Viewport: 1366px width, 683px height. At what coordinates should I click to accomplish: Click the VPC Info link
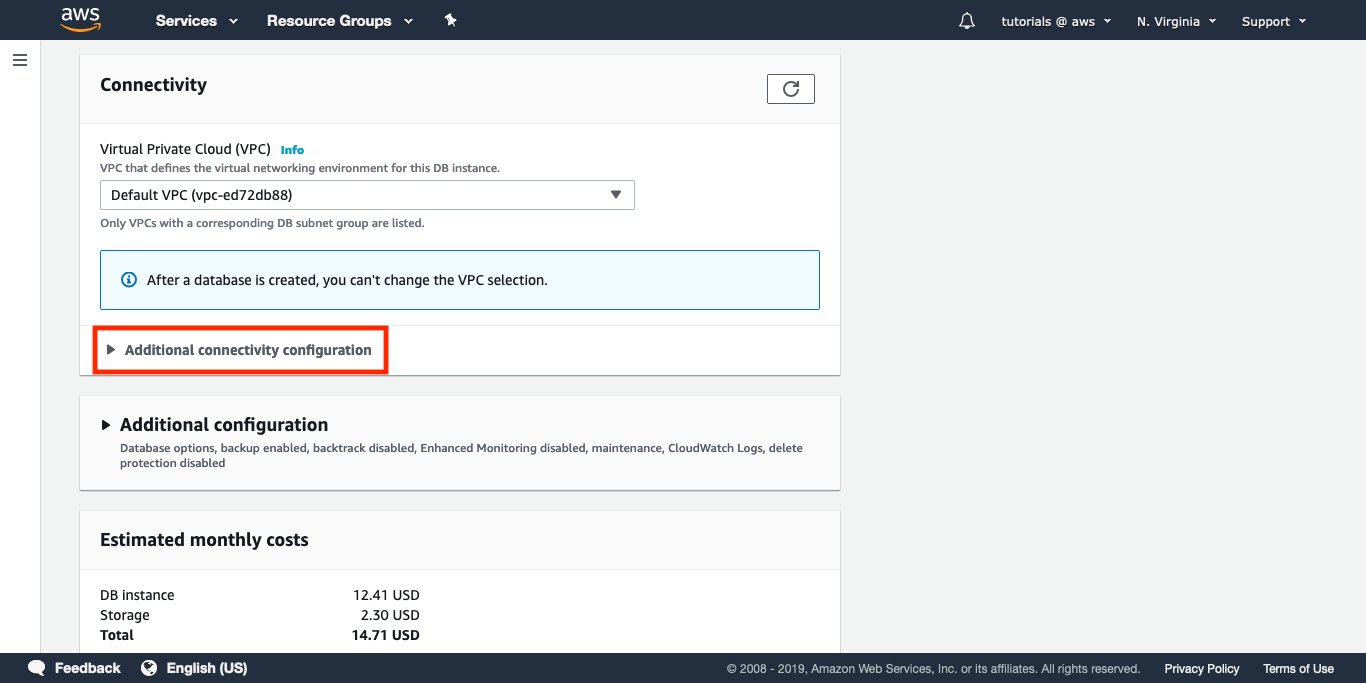(292, 150)
